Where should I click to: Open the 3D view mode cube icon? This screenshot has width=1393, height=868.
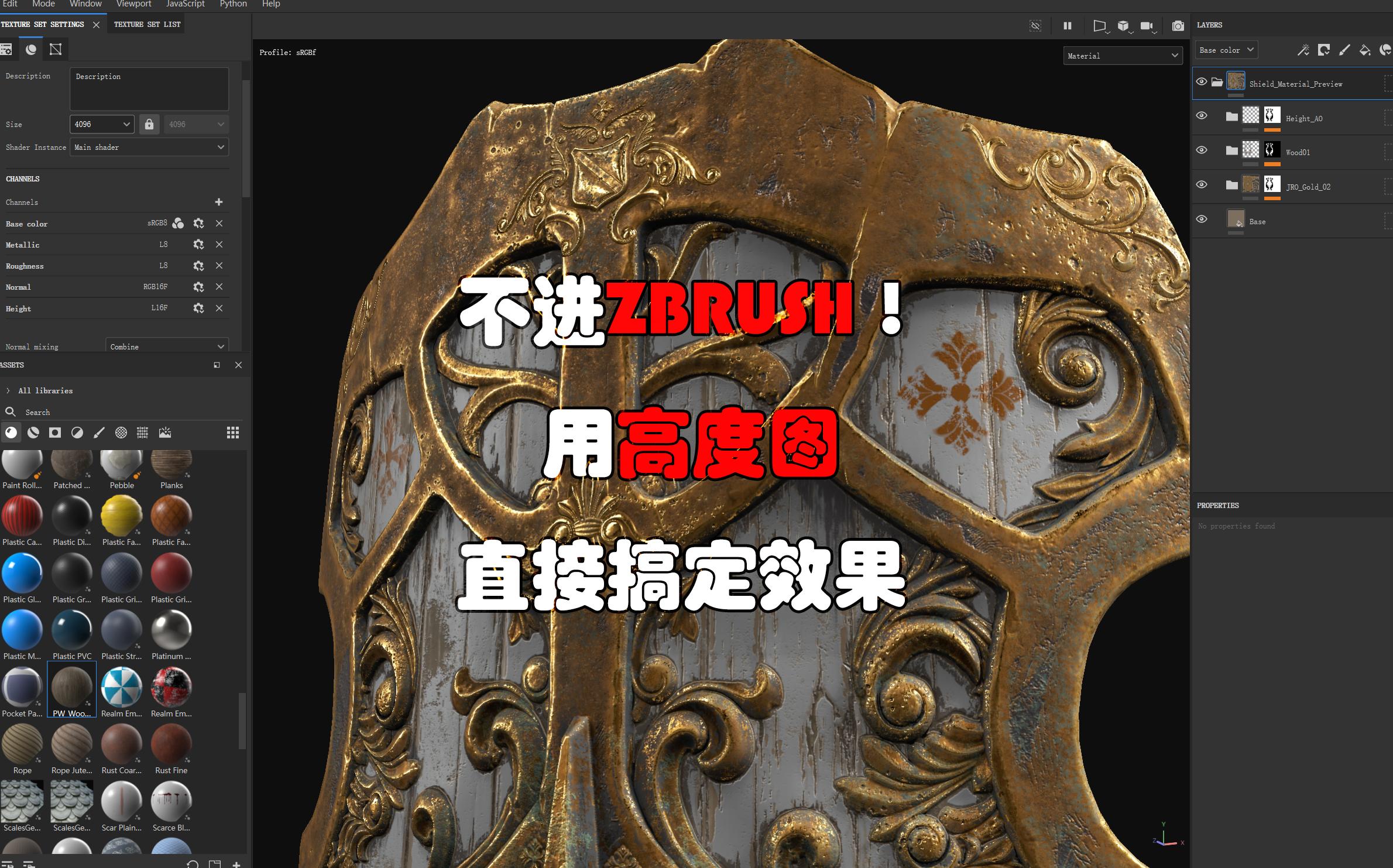click(1124, 26)
